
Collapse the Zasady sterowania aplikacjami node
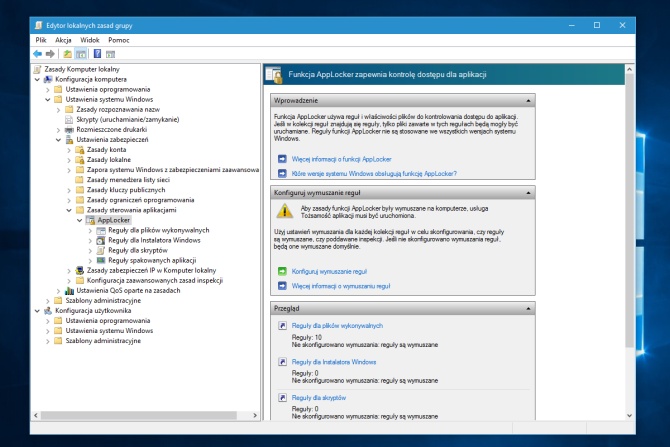point(69,210)
